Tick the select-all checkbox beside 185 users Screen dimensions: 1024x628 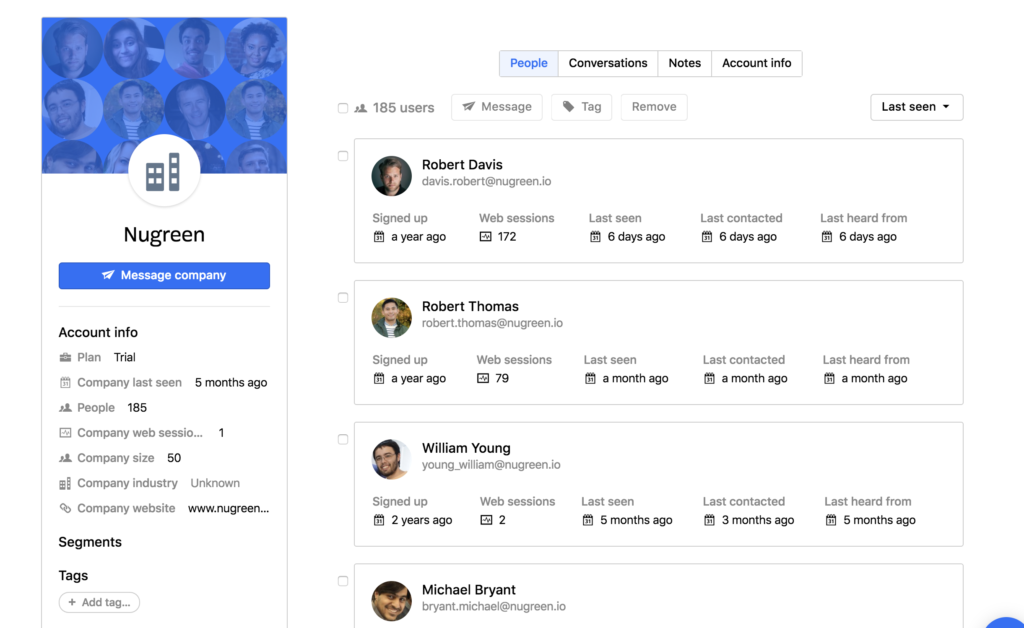pyautogui.click(x=343, y=108)
